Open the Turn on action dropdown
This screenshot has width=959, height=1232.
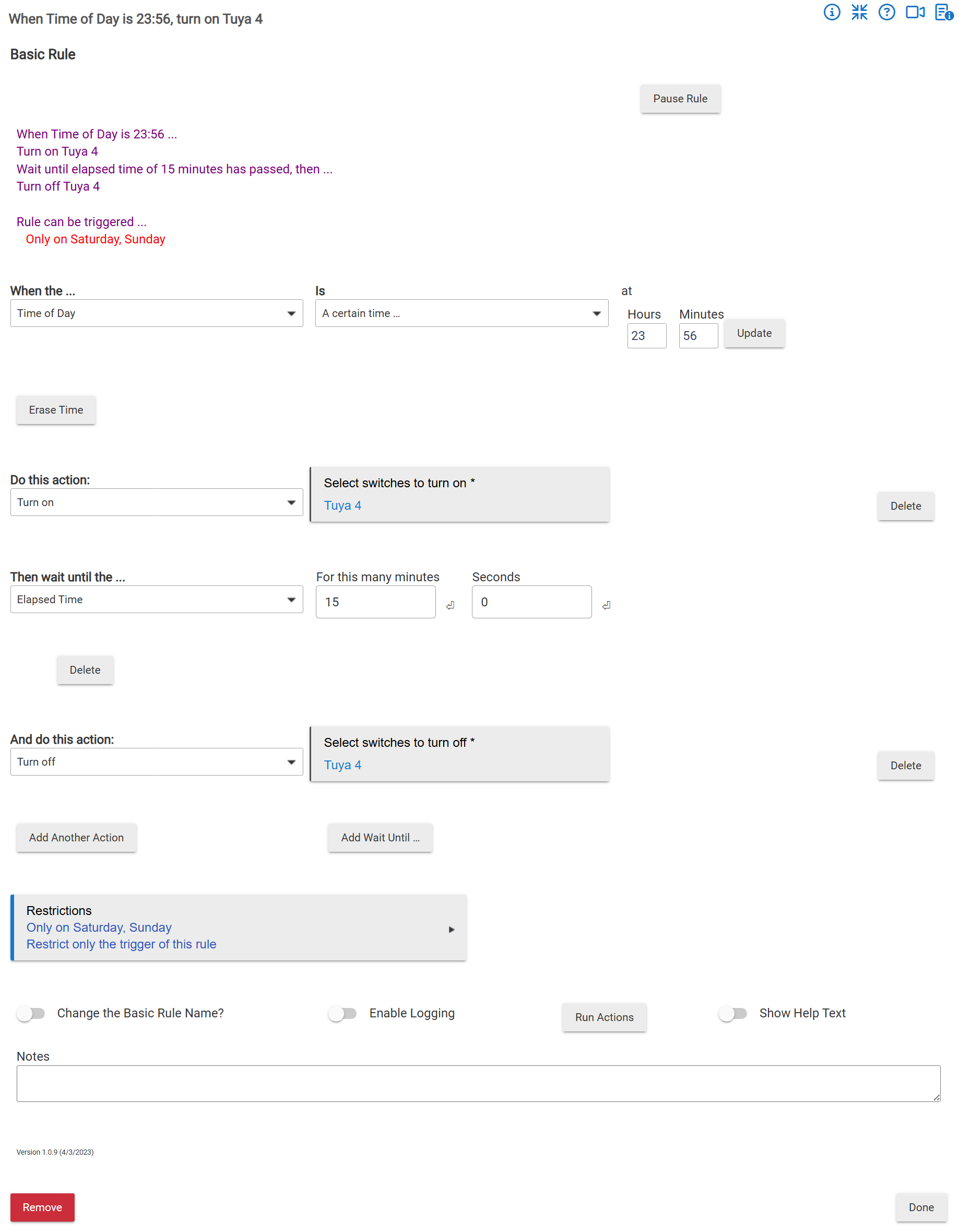[157, 502]
